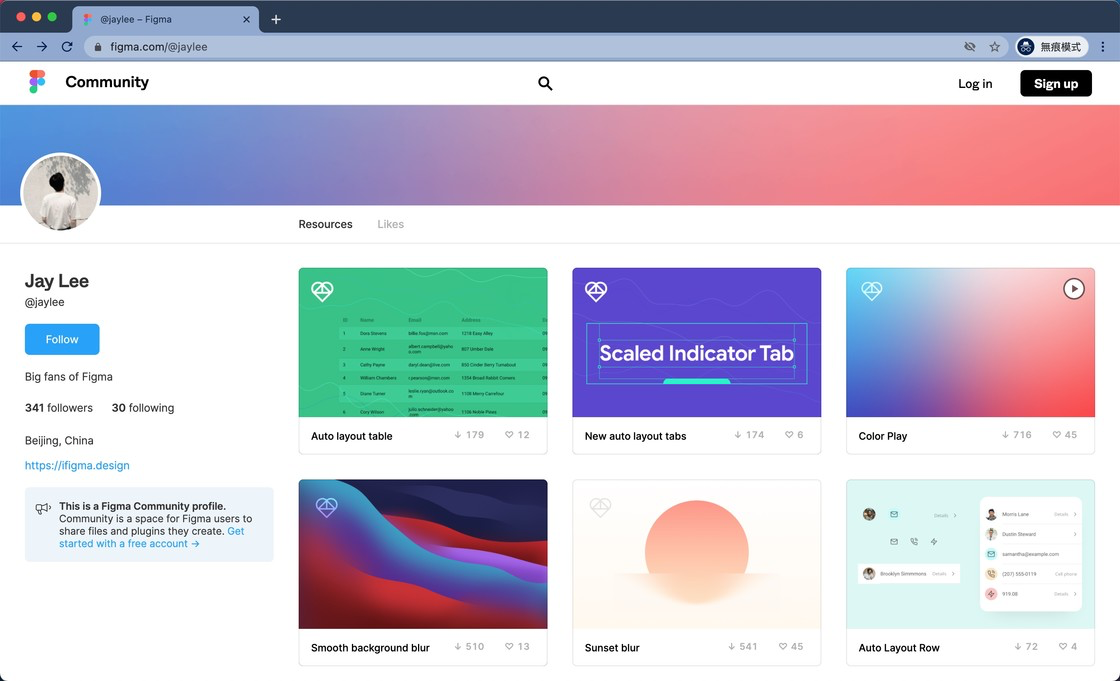Open the Community search icon
This screenshot has width=1120, height=681.
tap(545, 84)
